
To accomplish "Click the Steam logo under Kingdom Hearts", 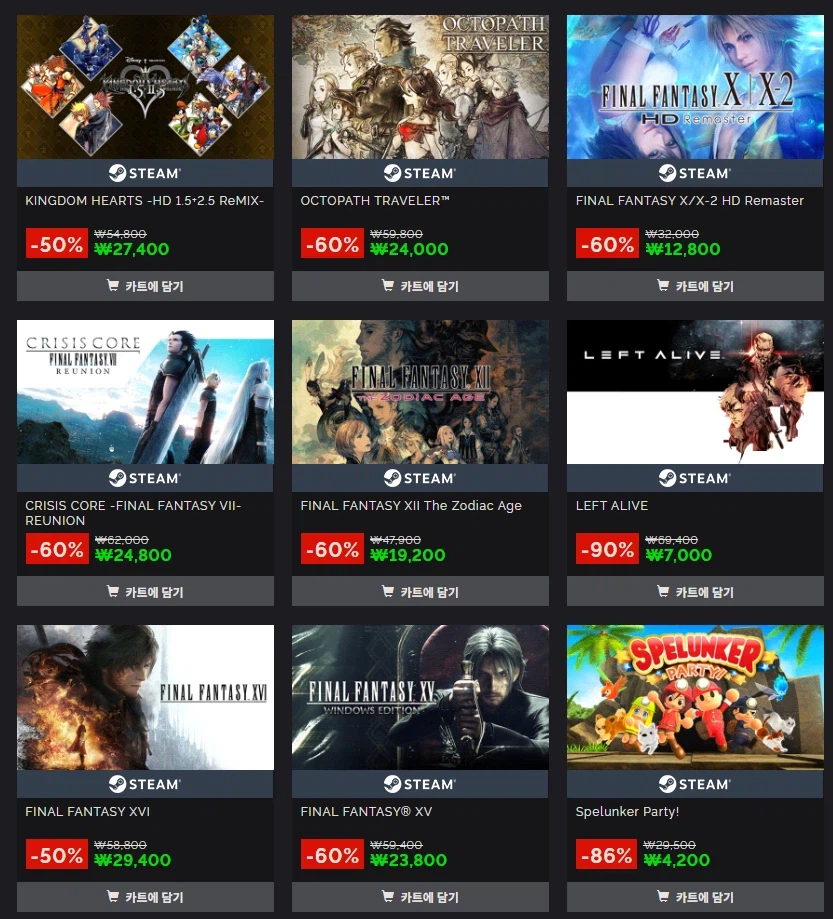I will point(145,173).
